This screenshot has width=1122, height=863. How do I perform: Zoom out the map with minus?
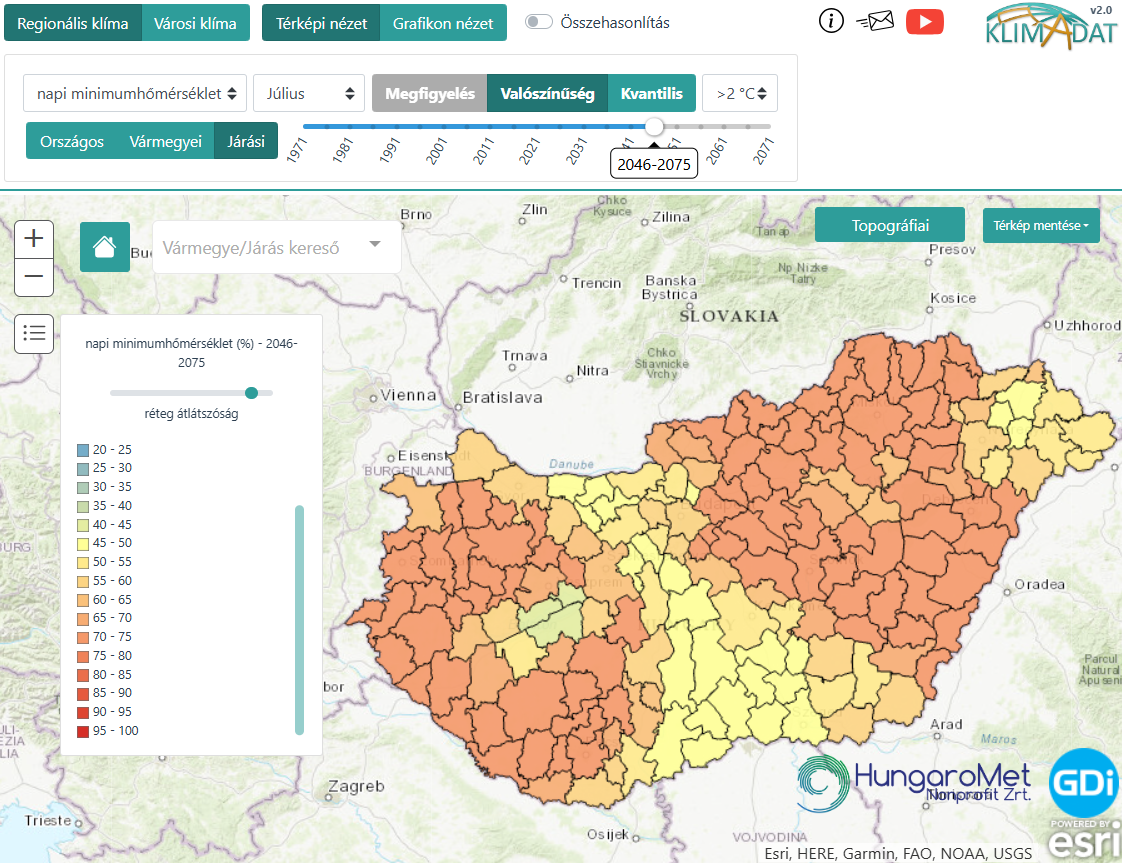point(34,277)
